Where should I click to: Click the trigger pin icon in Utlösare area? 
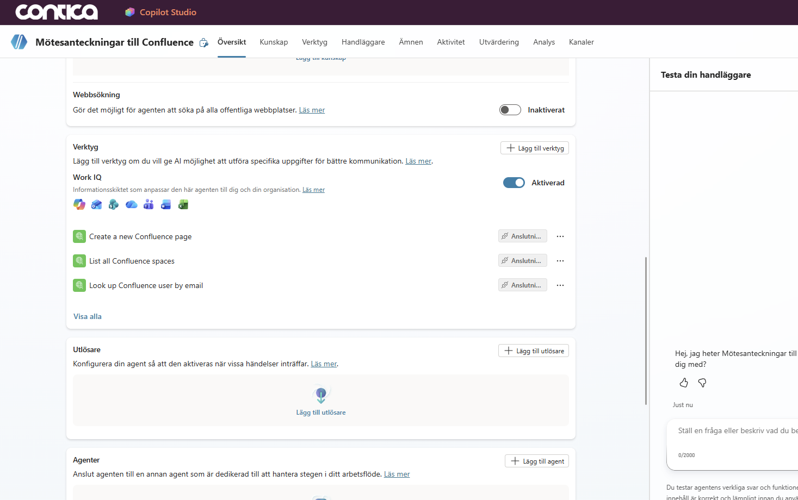[x=321, y=395]
